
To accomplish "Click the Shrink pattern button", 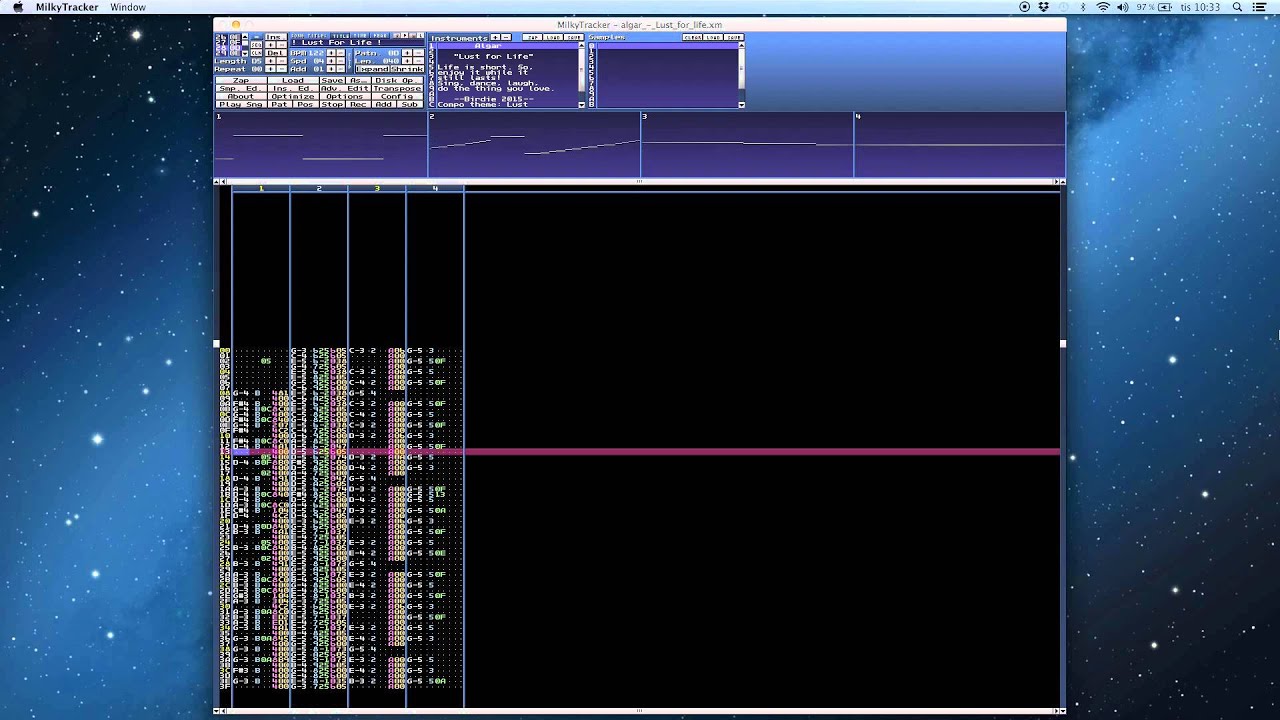I will [x=406, y=69].
